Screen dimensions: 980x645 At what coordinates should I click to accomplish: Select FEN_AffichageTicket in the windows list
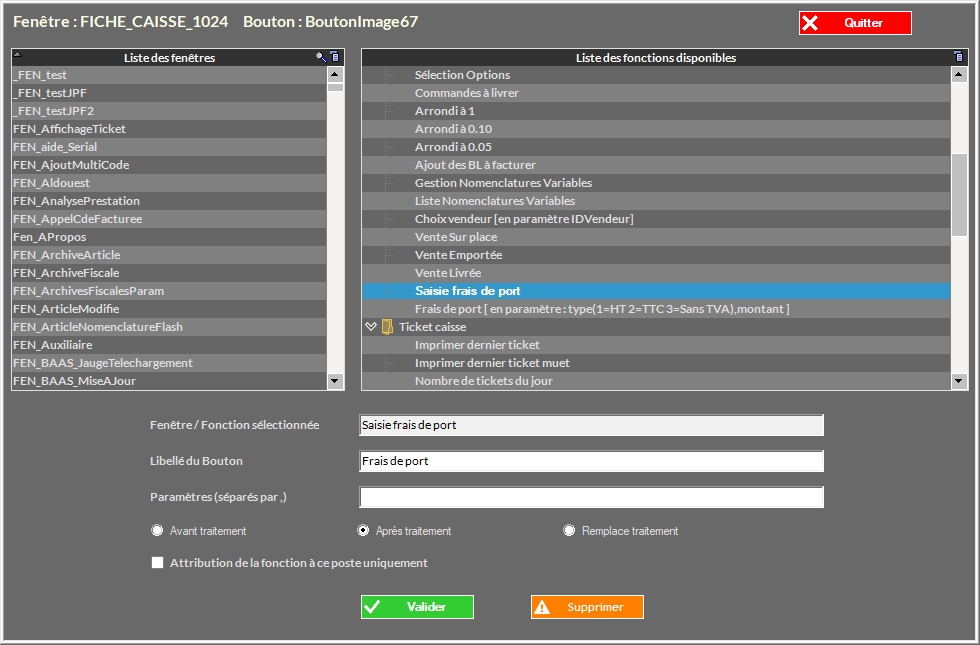[70, 129]
